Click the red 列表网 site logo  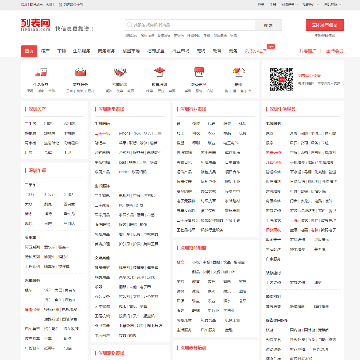tap(35, 24)
